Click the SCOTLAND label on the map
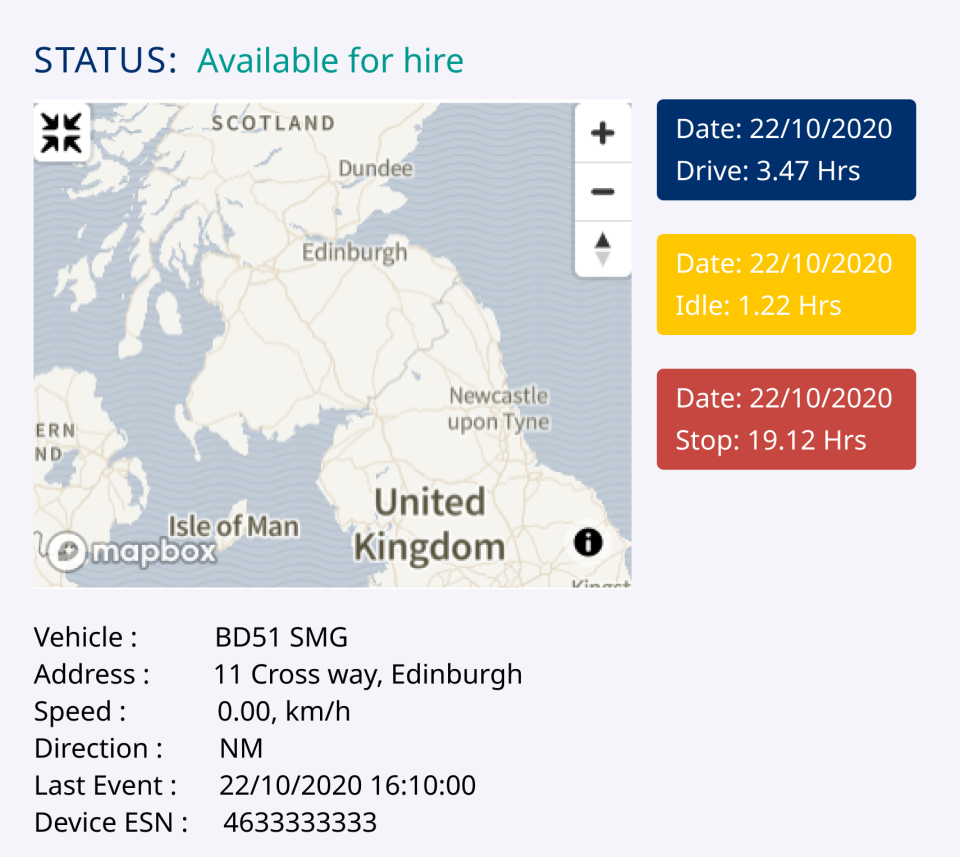Image resolution: width=960 pixels, height=857 pixels. click(273, 123)
